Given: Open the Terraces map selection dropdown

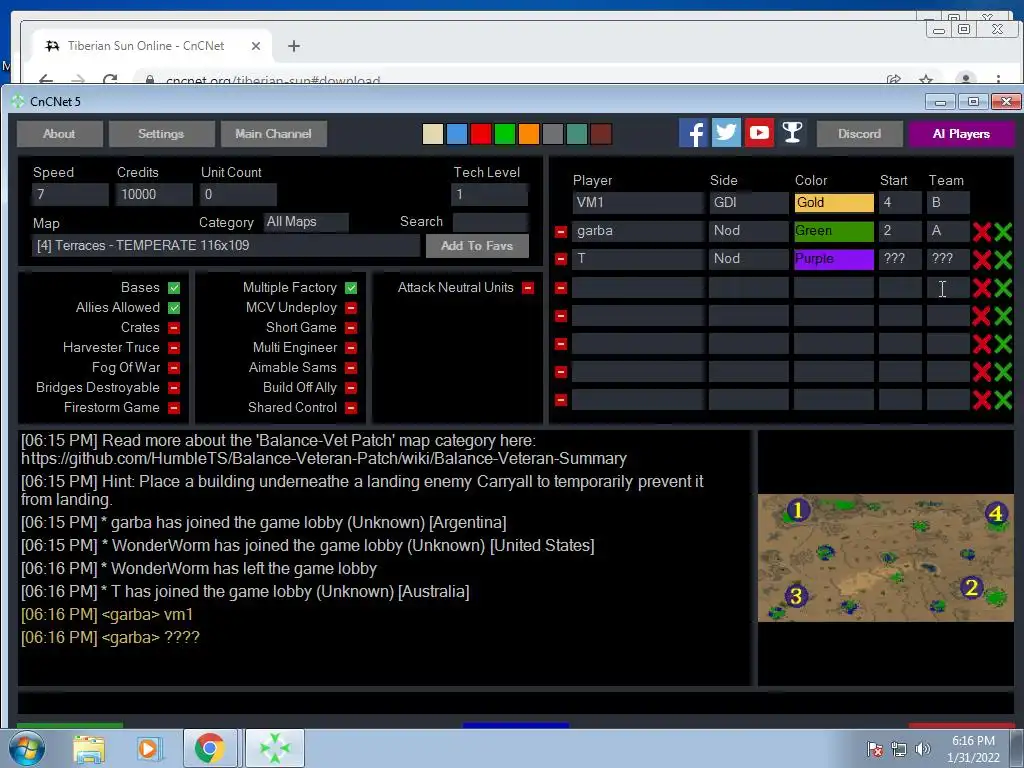Looking at the screenshot, I should [226, 246].
